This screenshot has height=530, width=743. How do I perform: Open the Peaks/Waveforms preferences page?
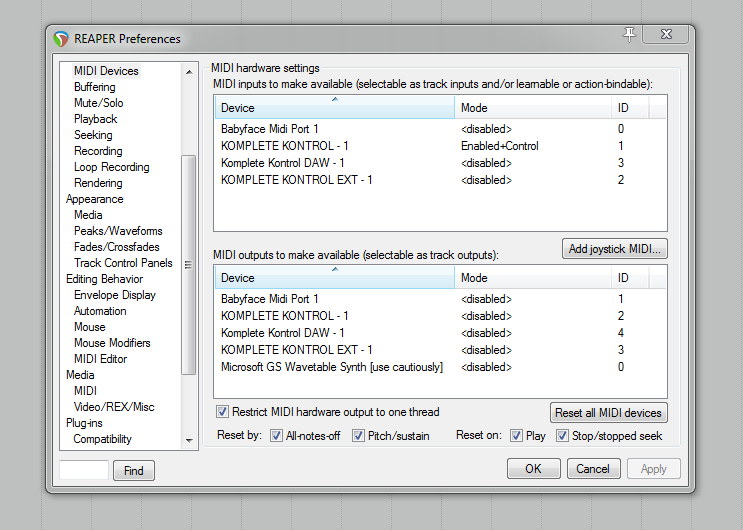pyautogui.click(x=118, y=231)
